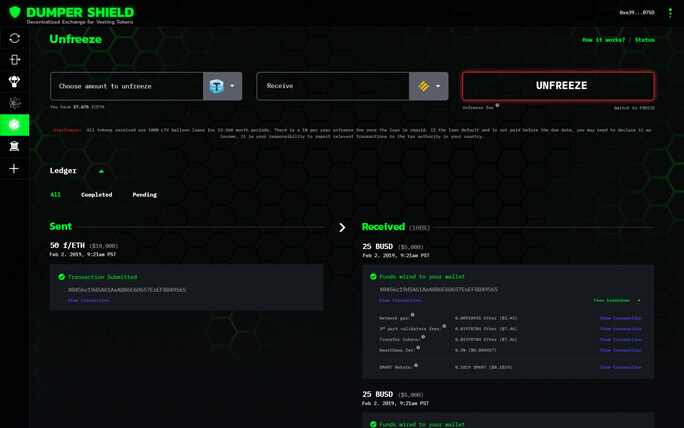Click the 0.1819 SMART rebate value
The image size is (684, 428).
point(483,367)
